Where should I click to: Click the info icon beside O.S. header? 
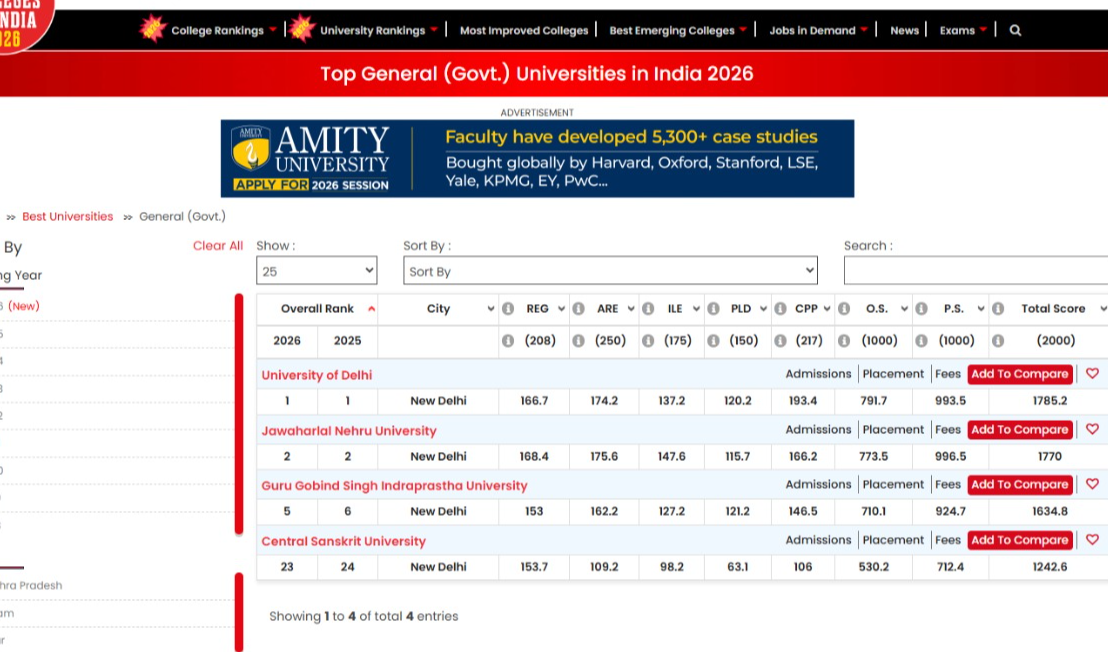(844, 309)
